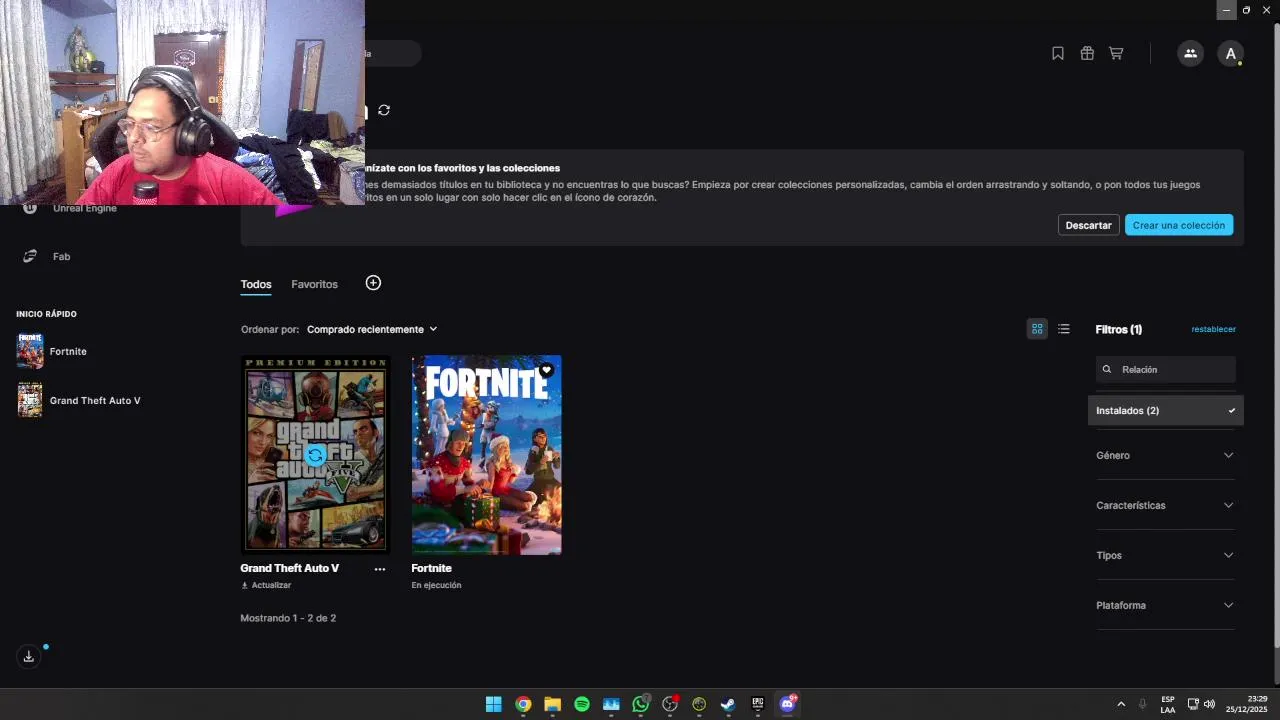Click Actualizar under Grand Theft Auto V
1280x720 pixels.
coord(266,585)
